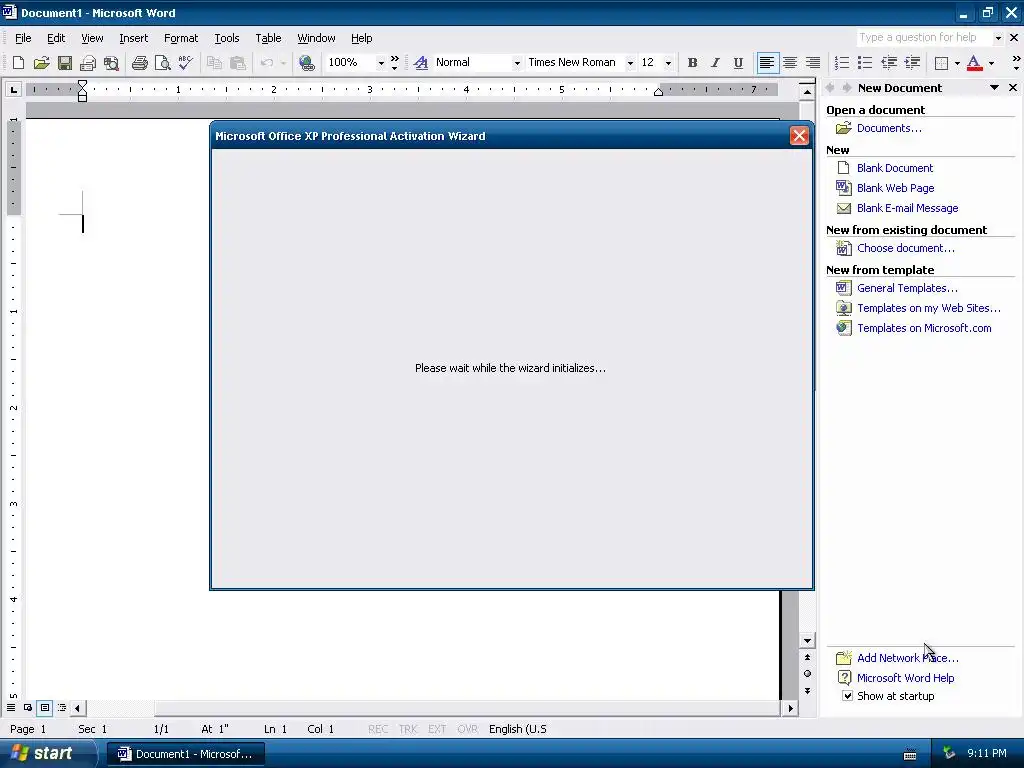Toggle Numbering list button
Viewport: 1024px width, 768px height.
pos(842,63)
